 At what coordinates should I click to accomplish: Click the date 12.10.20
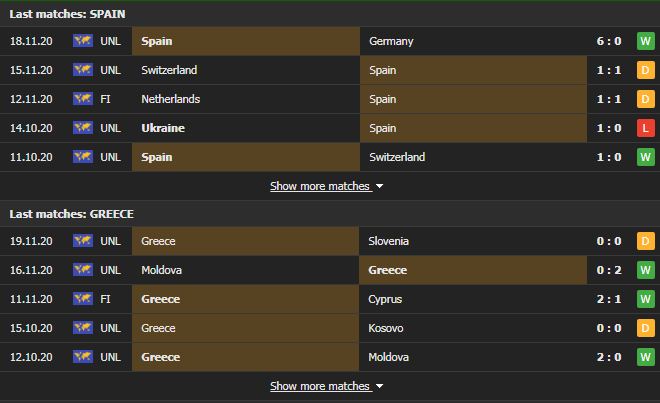[31, 357]
